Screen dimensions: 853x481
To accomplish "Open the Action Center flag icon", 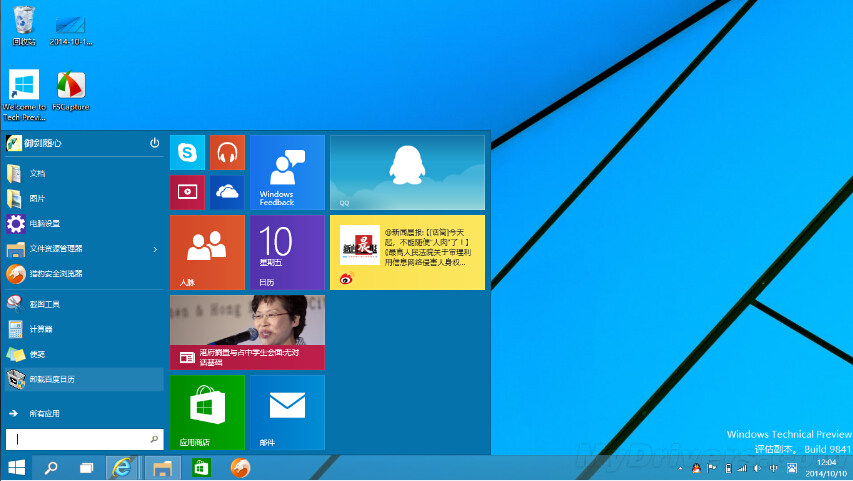I will coord(712,468).
